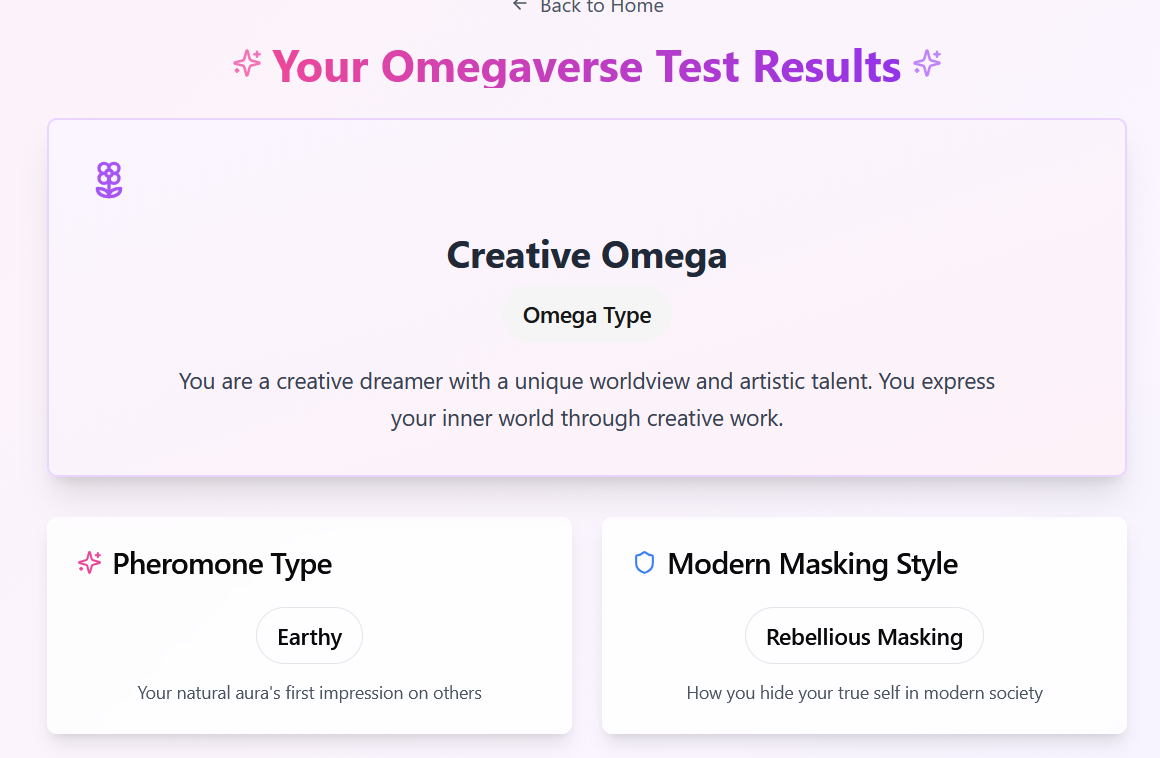Click the purple sparkle icon right of the title
The image size is (1160, 758).
pos(927,63)
